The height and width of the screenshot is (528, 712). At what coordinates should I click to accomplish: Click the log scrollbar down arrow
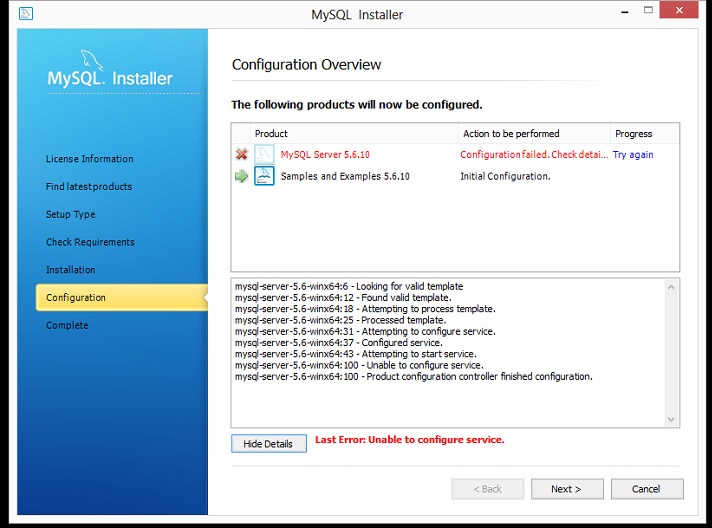(x=671, y=419)
